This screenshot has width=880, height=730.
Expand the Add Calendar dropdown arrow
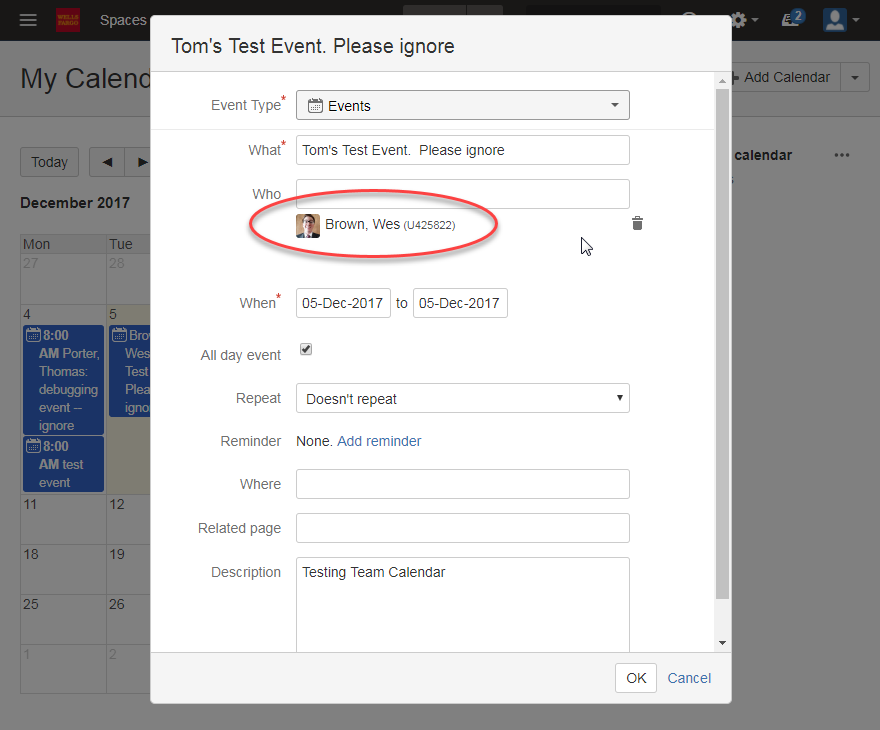point(855,77)
